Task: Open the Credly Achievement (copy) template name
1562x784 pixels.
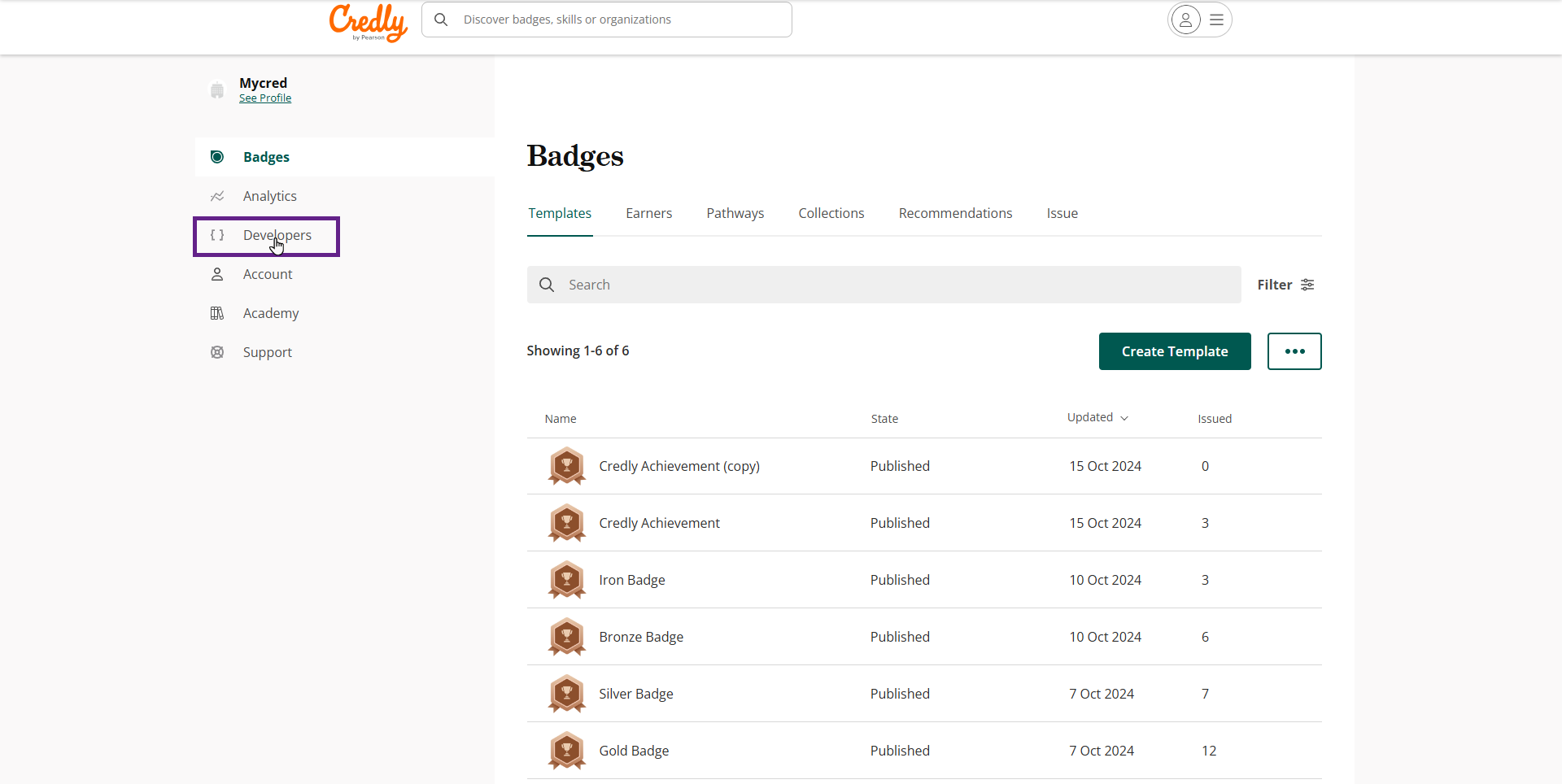Action: [x=679, y=466]
